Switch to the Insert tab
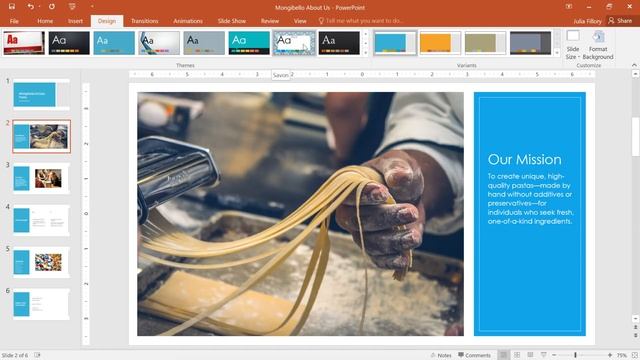This screenshot has width=640, height=360. point(75,21)
